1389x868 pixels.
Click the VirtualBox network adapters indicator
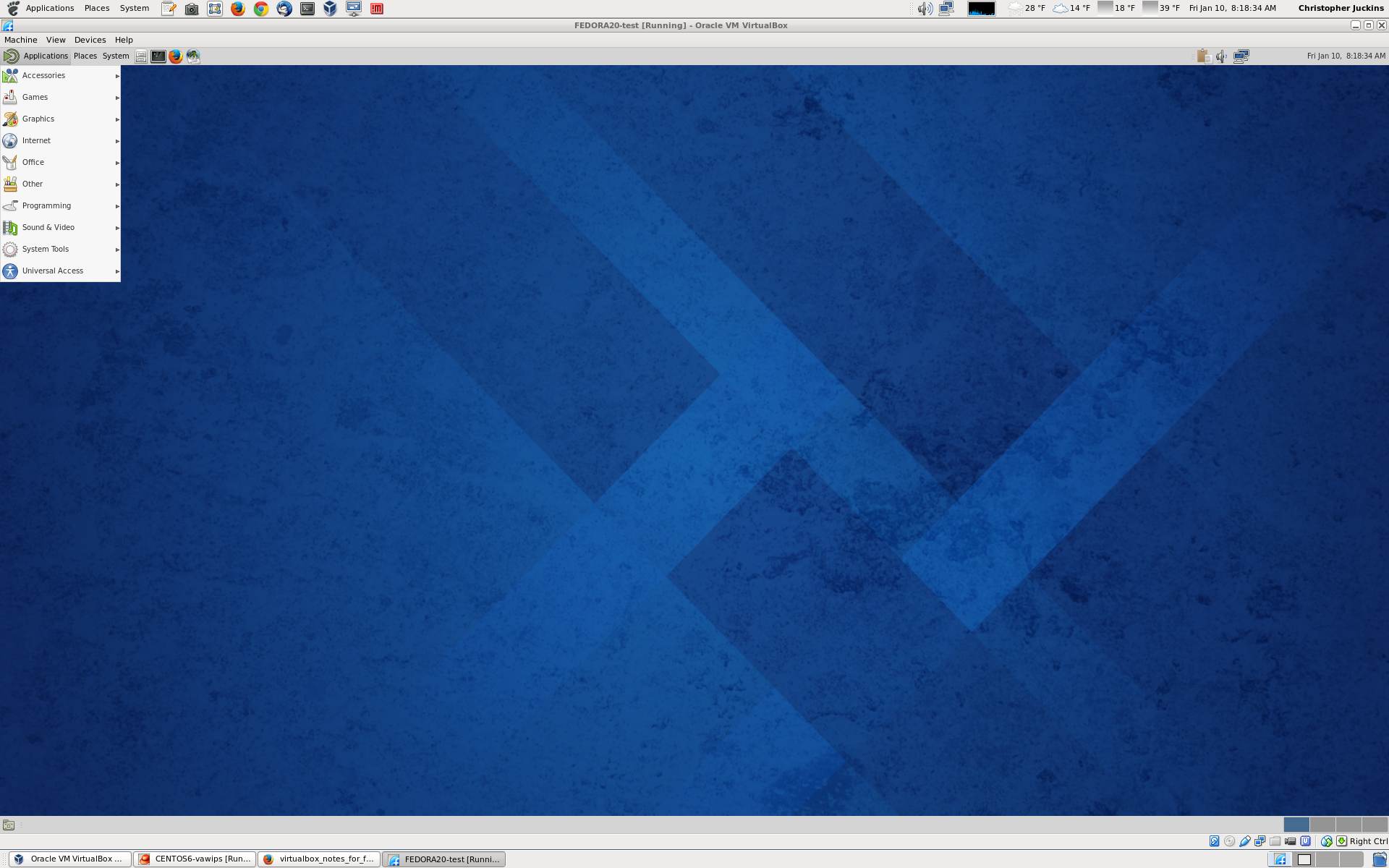[1260, 841]
